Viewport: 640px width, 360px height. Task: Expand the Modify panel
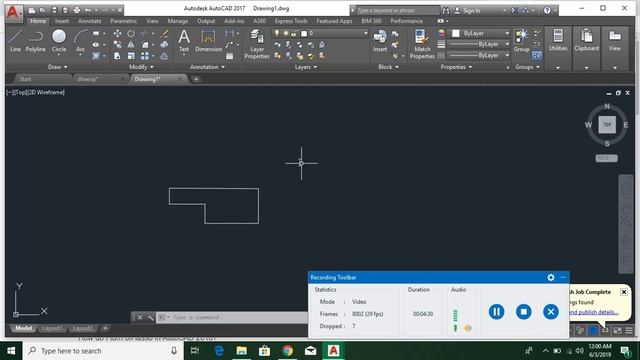coord(141,67)
